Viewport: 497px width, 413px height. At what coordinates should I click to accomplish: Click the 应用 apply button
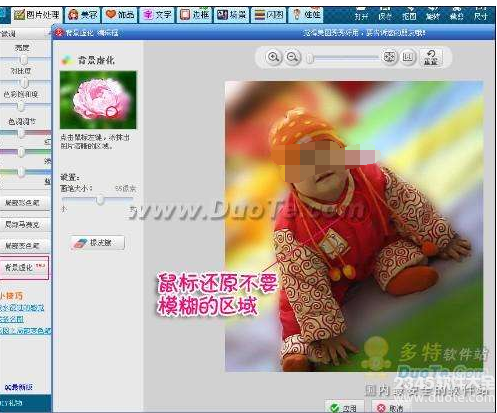344,407
